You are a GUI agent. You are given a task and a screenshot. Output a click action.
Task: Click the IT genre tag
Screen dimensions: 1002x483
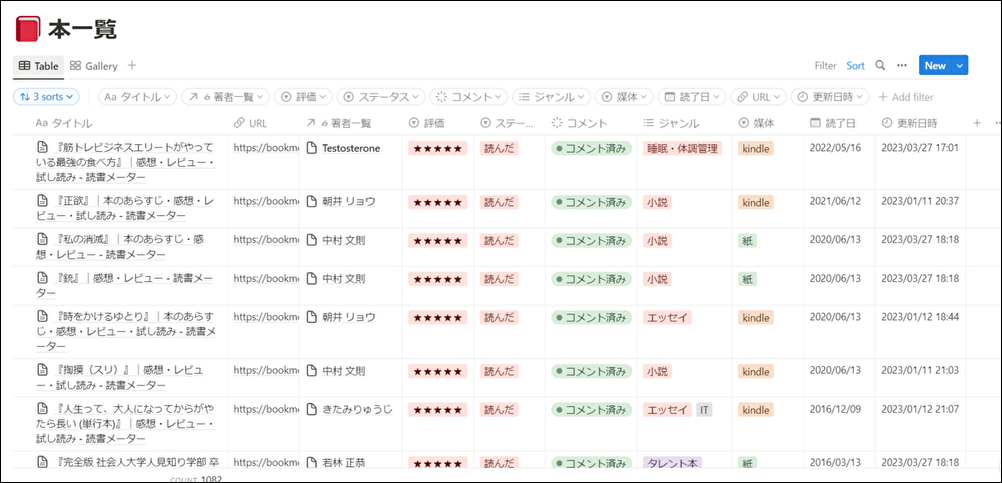[704, 409]
